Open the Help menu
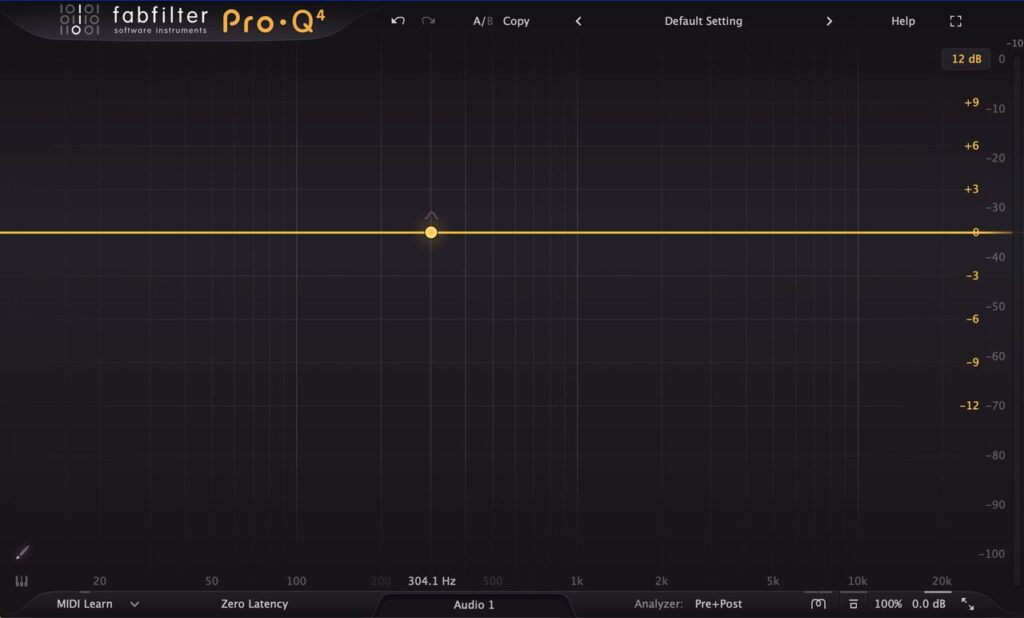Image resolution: width=1024 pixels, height=618 pixels. [903, 21]
